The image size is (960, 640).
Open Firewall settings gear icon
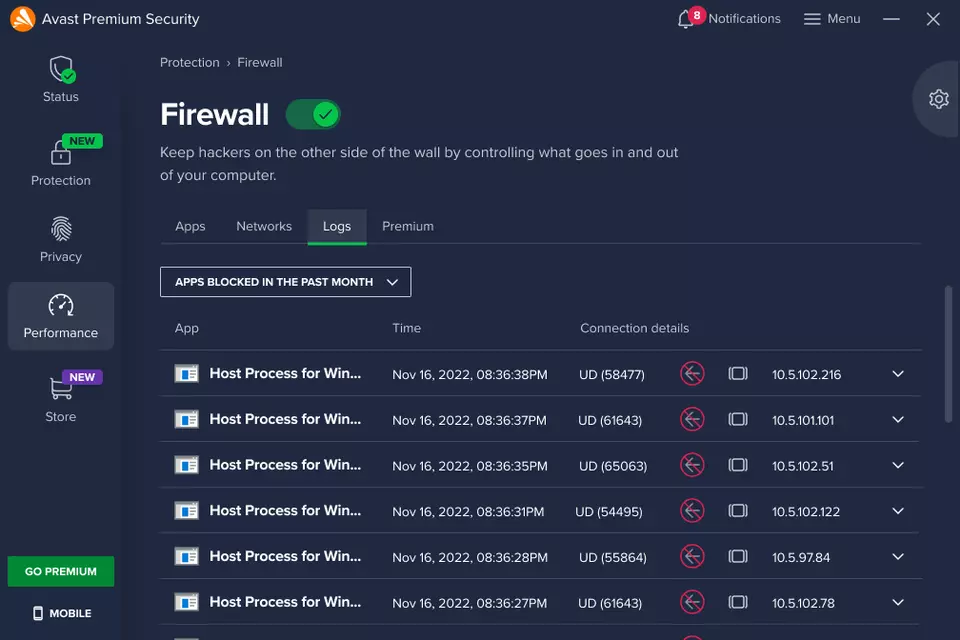(x=939, y=99)
